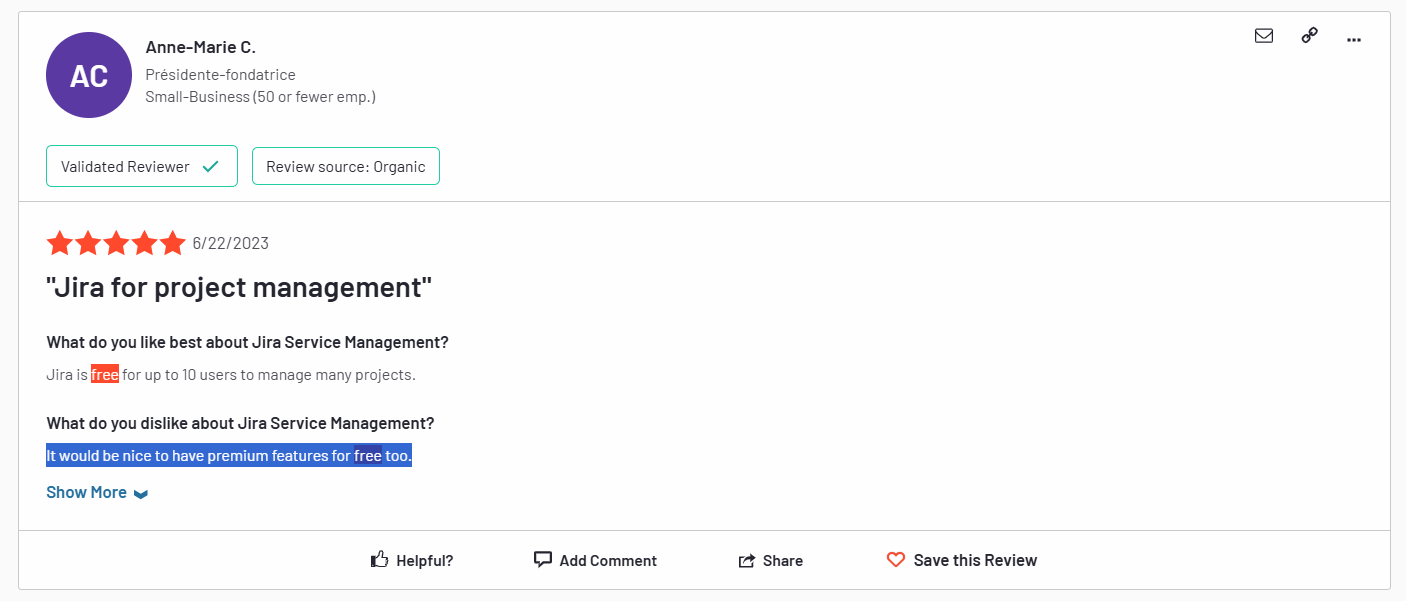The height and width of the screenshot is (601, 1406).
Task: Expand review with Show More
Action: (86, 493)
